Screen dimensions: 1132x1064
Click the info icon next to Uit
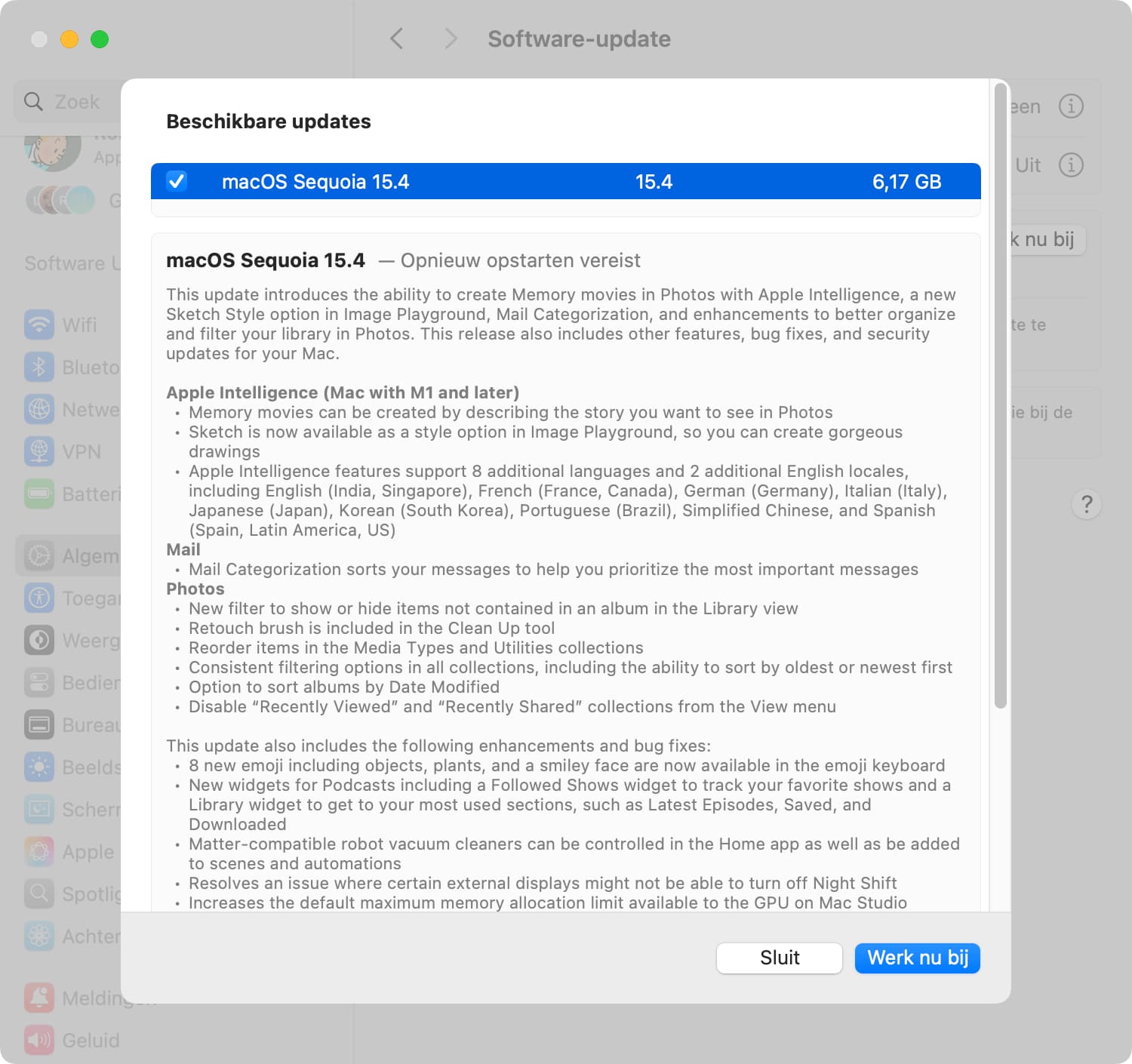pos(1071,165)
